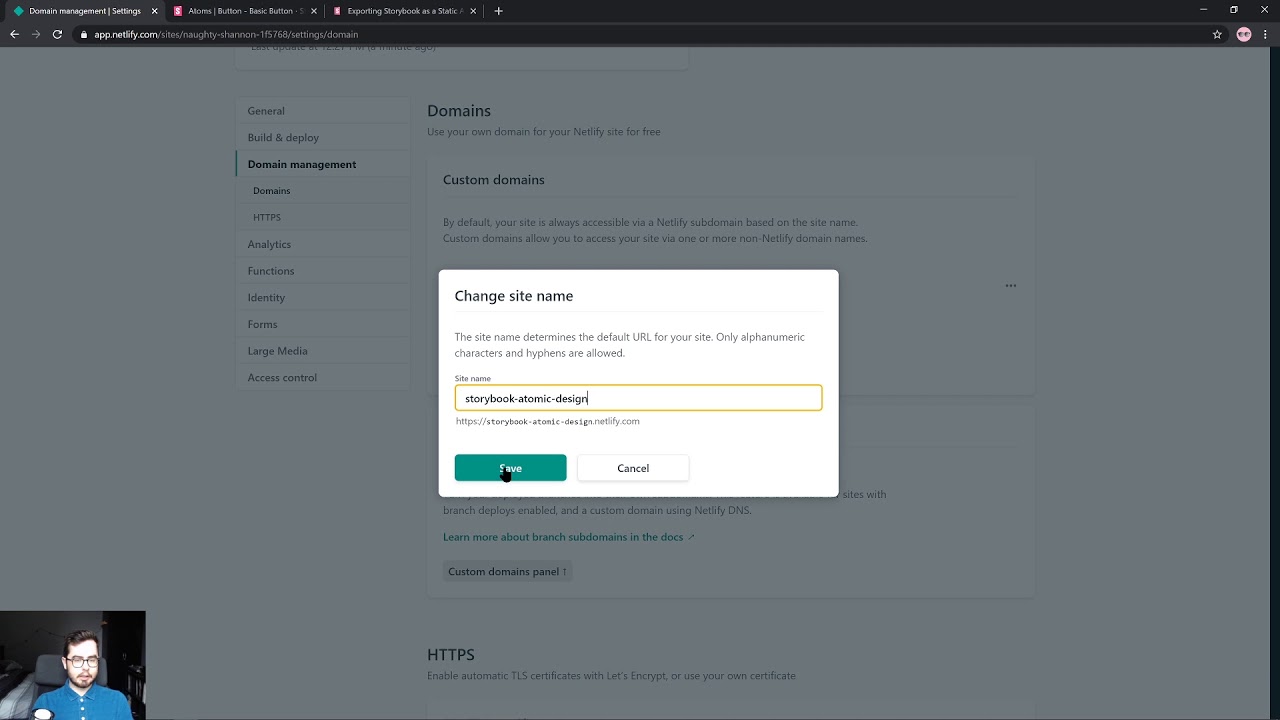This screenshot has height=720, width=1280.
Task: Switch to the Atoms Button tab
Action: click(x=245, y=11)
